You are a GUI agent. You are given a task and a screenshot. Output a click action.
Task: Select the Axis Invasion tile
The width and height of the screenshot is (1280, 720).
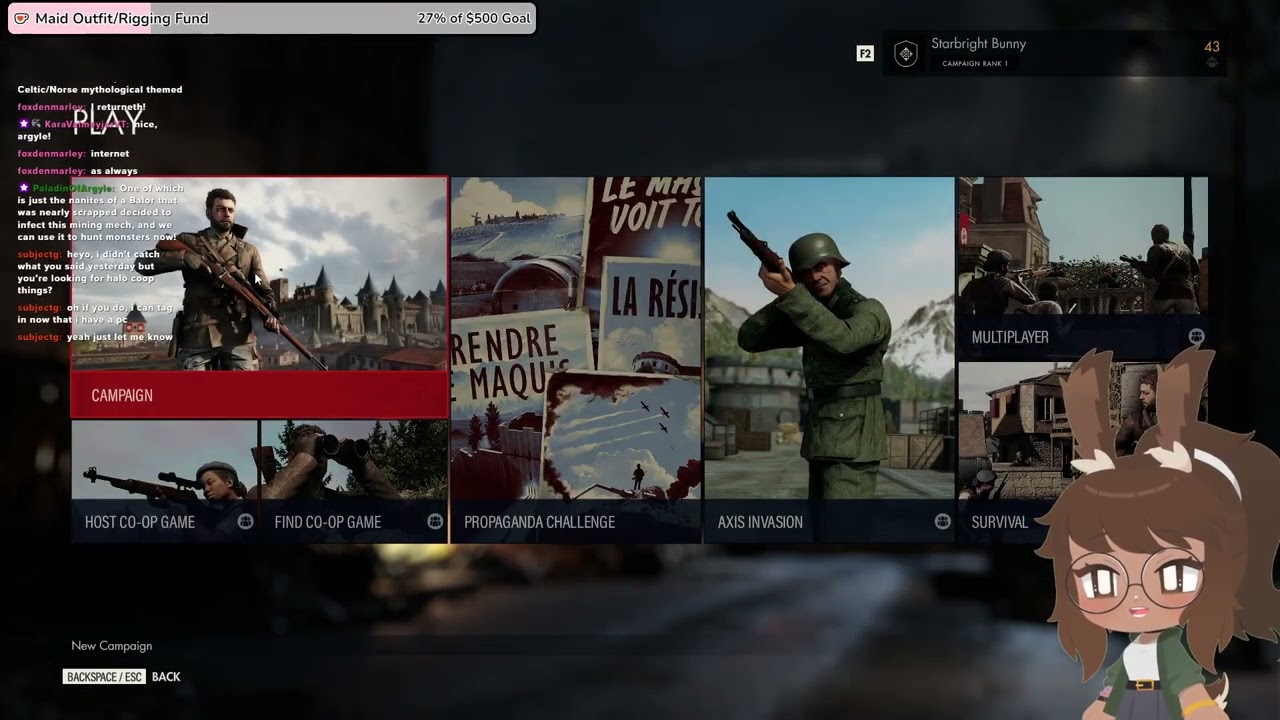[829, 360]
